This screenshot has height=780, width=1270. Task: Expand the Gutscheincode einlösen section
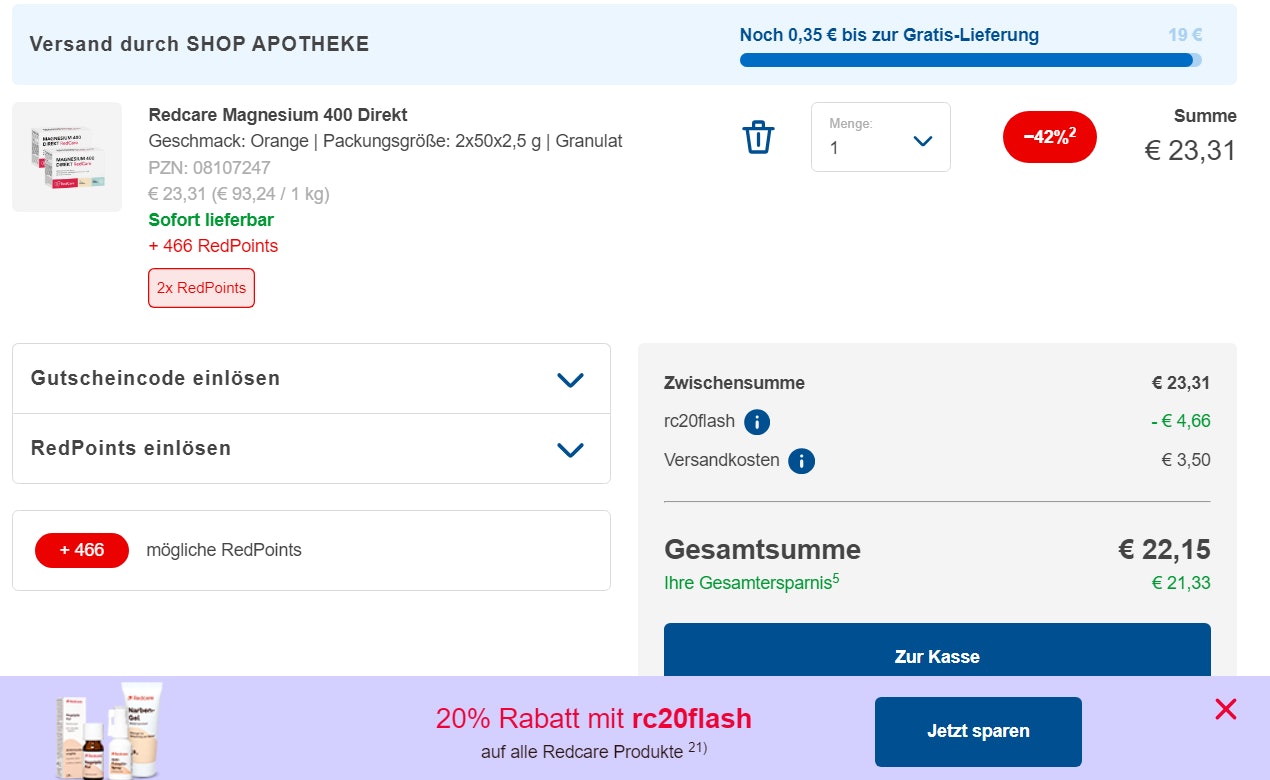(x=311, y=379)
